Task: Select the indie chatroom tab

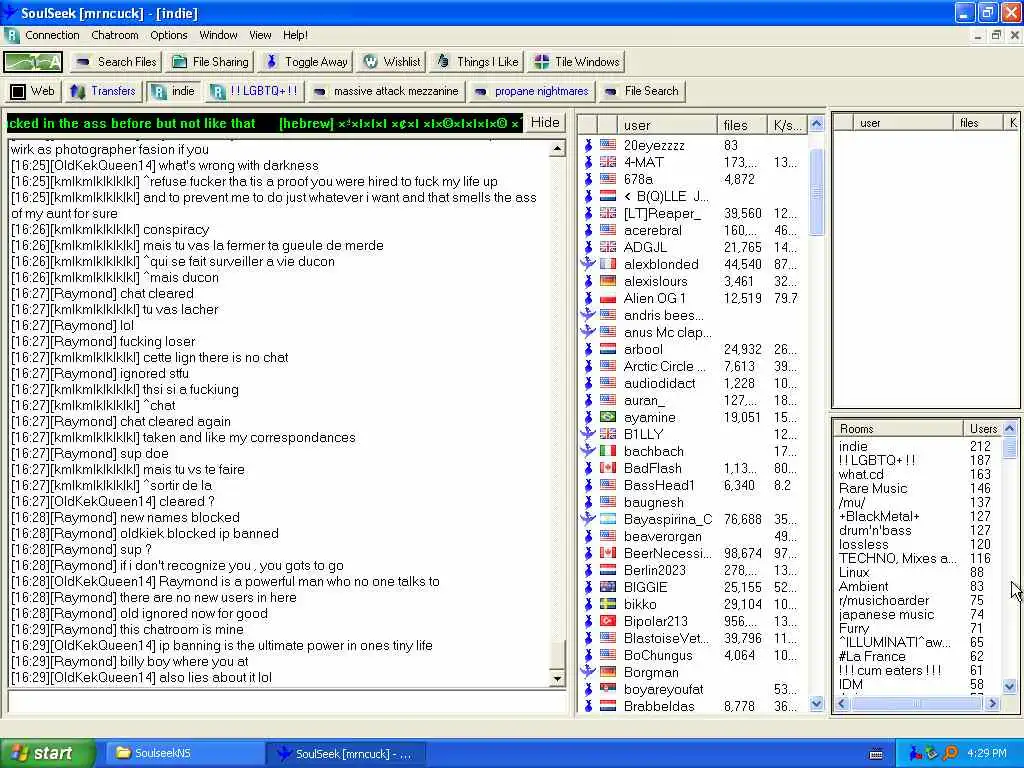Action: tap(174, 91)
